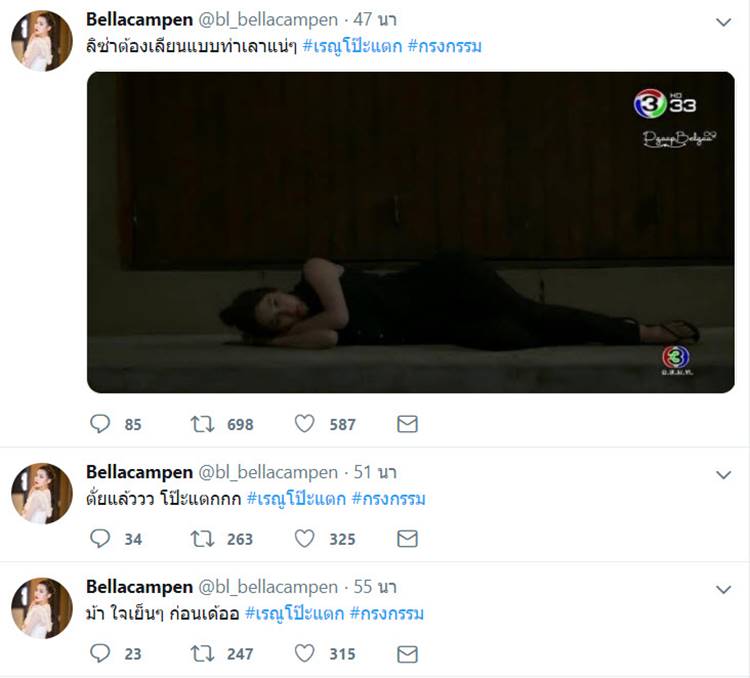Expand the first tweet's options chevron
The image size is (750, 678).
[x=724, y=22]
